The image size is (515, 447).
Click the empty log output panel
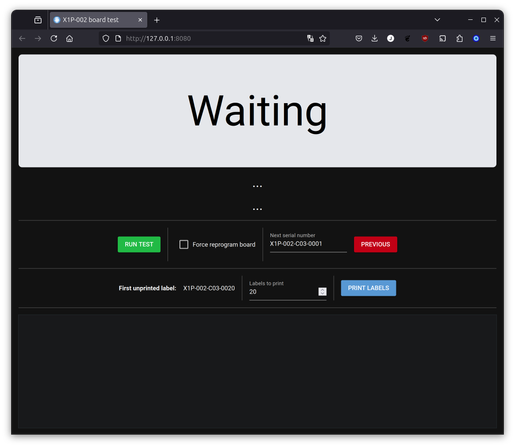[x=257, y=371]
